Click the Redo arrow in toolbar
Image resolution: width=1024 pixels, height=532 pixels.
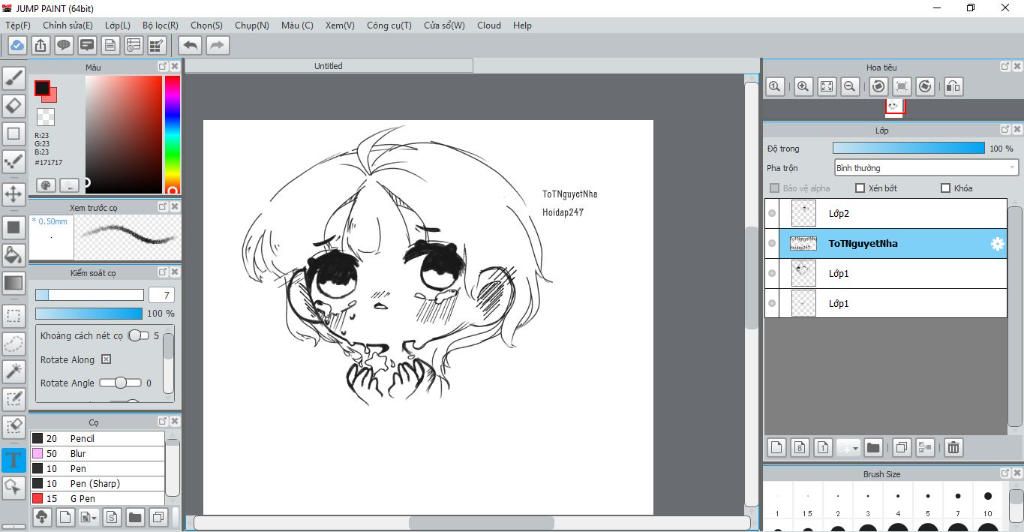pos(217,45)
